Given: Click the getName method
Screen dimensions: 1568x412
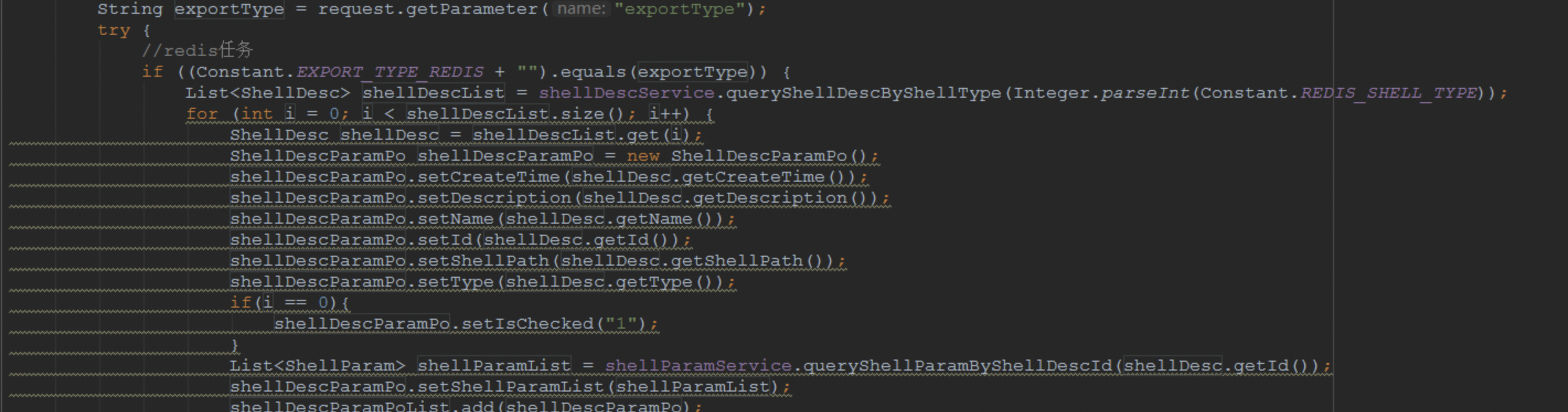Looking at the screenshot, I should (654, 219).
